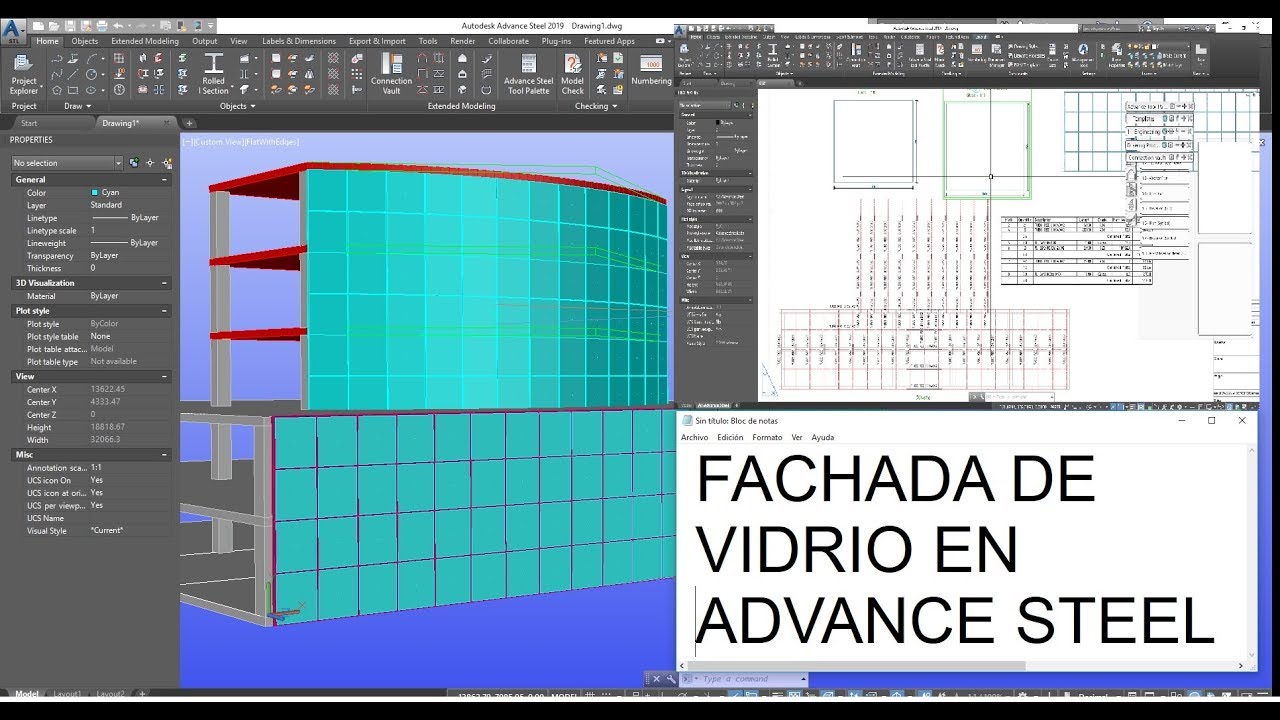Collapse the Plot style section
The width and height of the screenshot is (1280, 720).
(165, 311)
